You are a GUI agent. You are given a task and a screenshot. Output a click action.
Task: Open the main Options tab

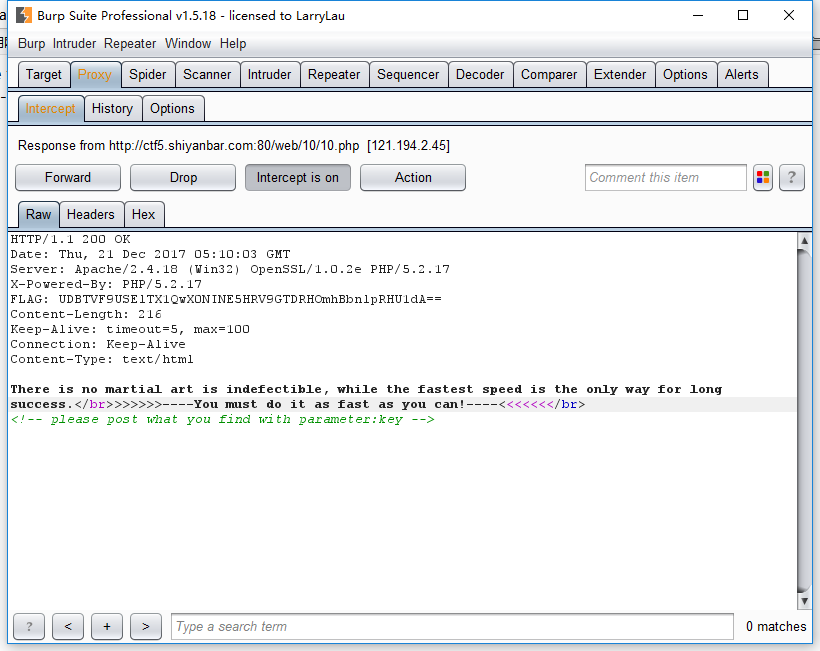pos(685,75)
